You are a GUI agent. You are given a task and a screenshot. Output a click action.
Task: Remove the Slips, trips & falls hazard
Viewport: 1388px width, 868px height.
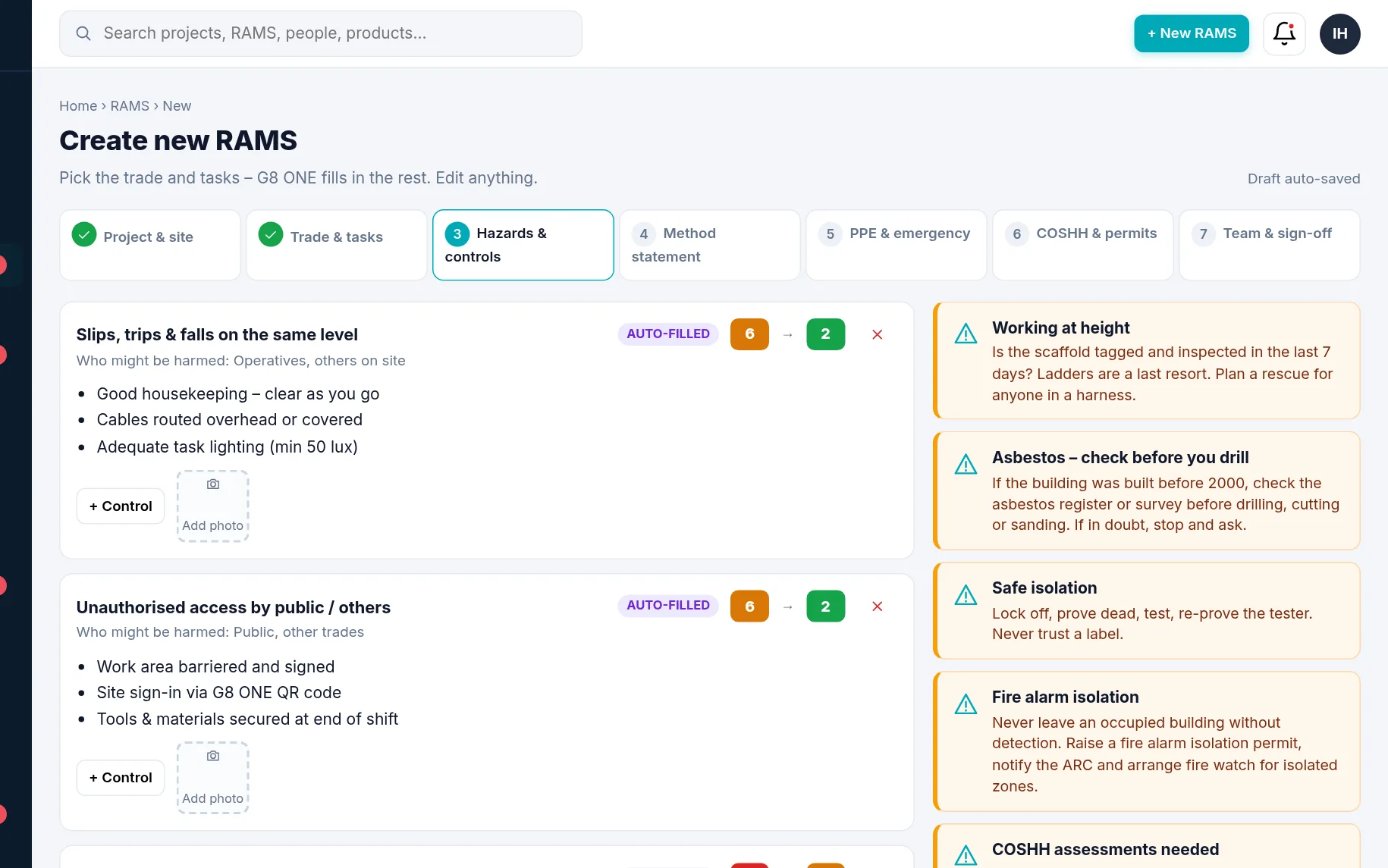pyautogui.click(x=877, y=334)
